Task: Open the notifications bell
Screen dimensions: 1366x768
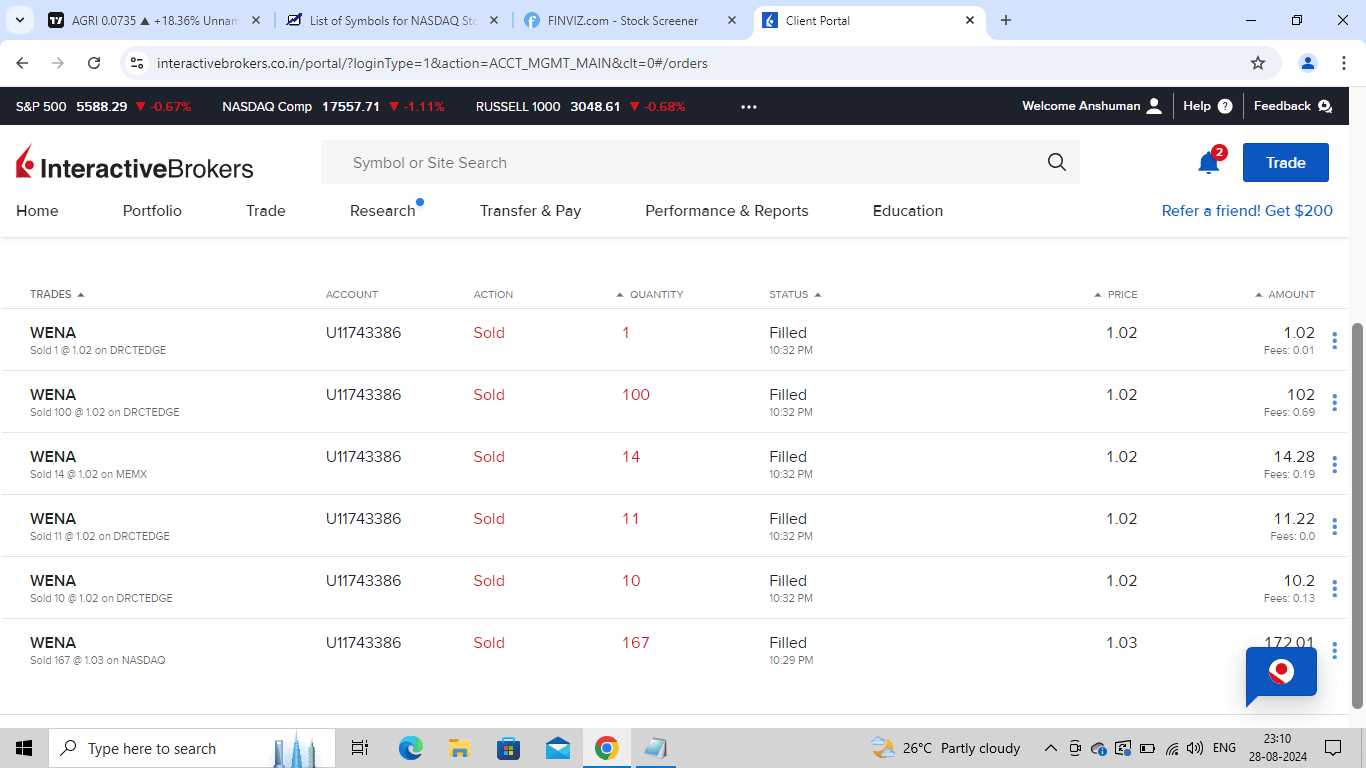Action: pyautogui.click(x=1209, y=163)
